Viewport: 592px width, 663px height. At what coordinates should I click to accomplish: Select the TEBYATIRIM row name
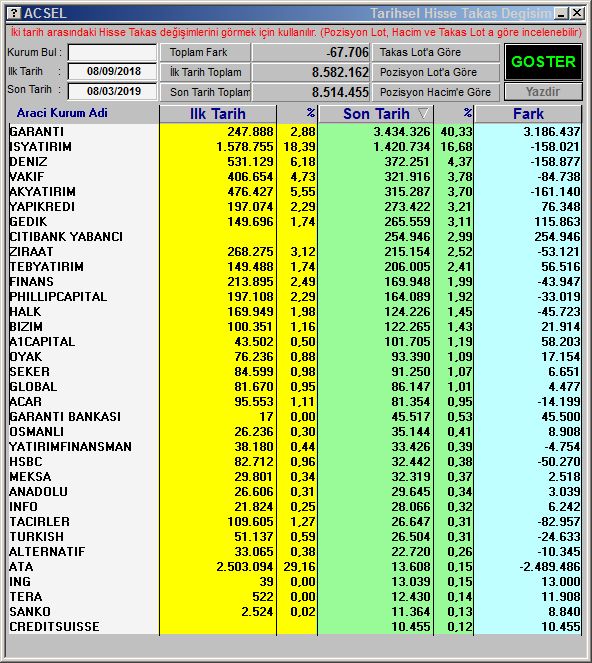47,267
